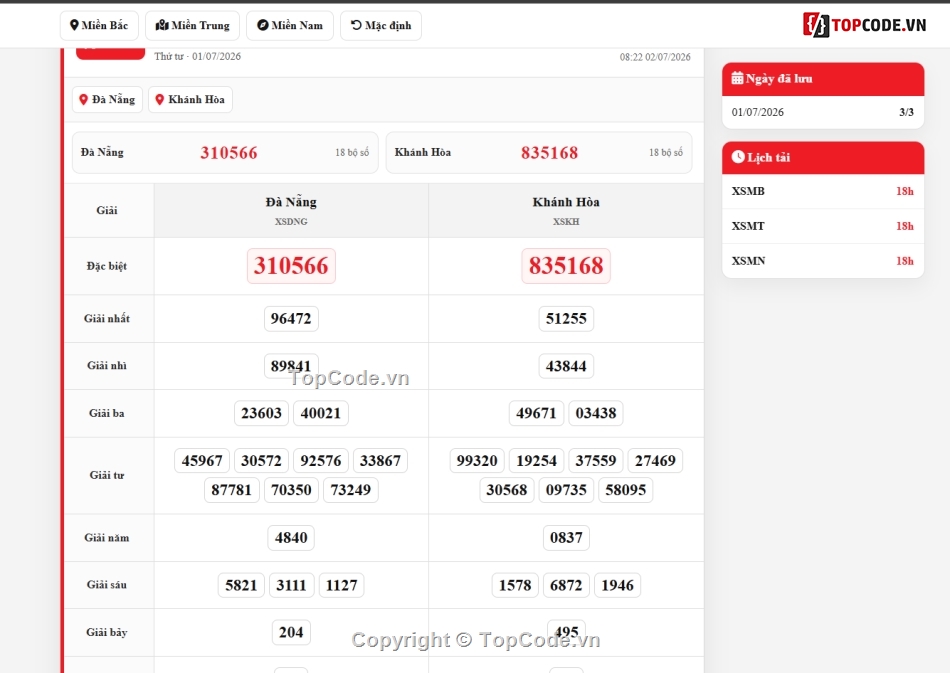Open the XSMT schedule row

[x=823, y=226]
